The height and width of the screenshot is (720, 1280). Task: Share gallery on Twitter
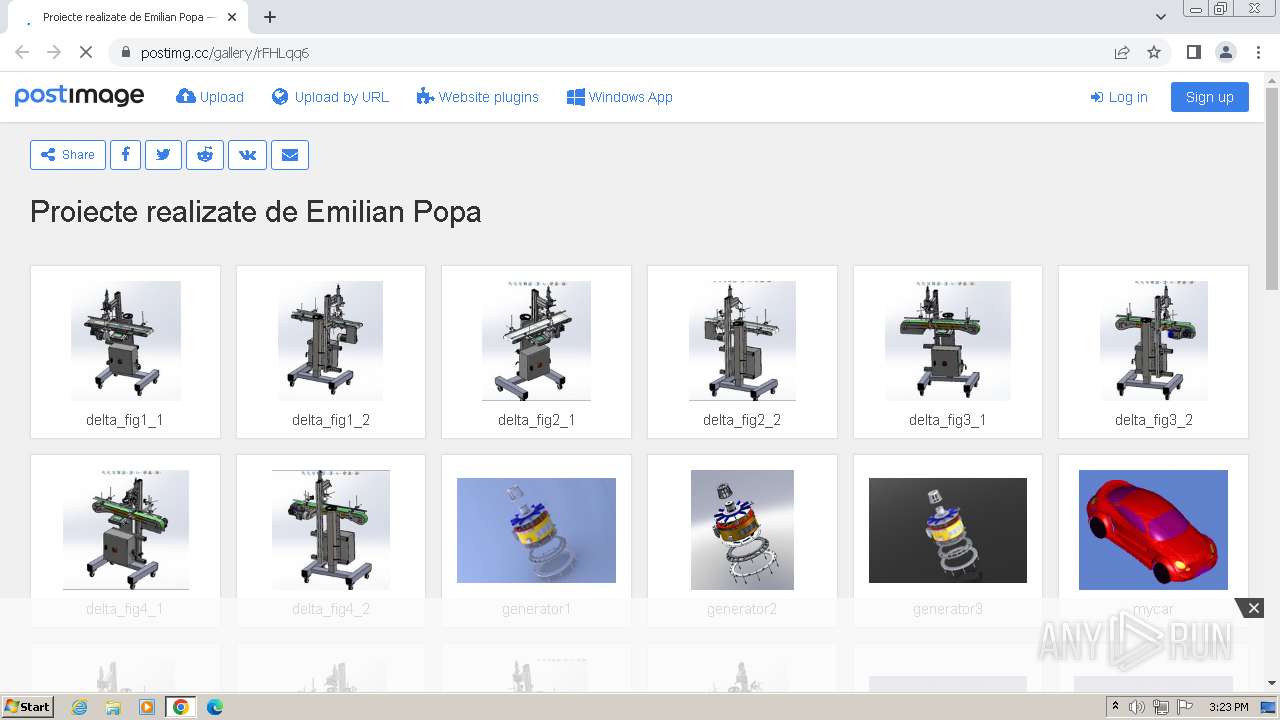(x=163, y=155)
